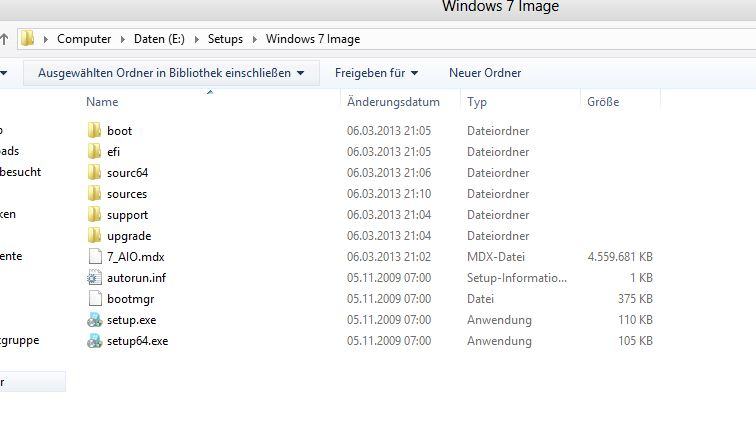Select the boot folder name

coord(119,131)
